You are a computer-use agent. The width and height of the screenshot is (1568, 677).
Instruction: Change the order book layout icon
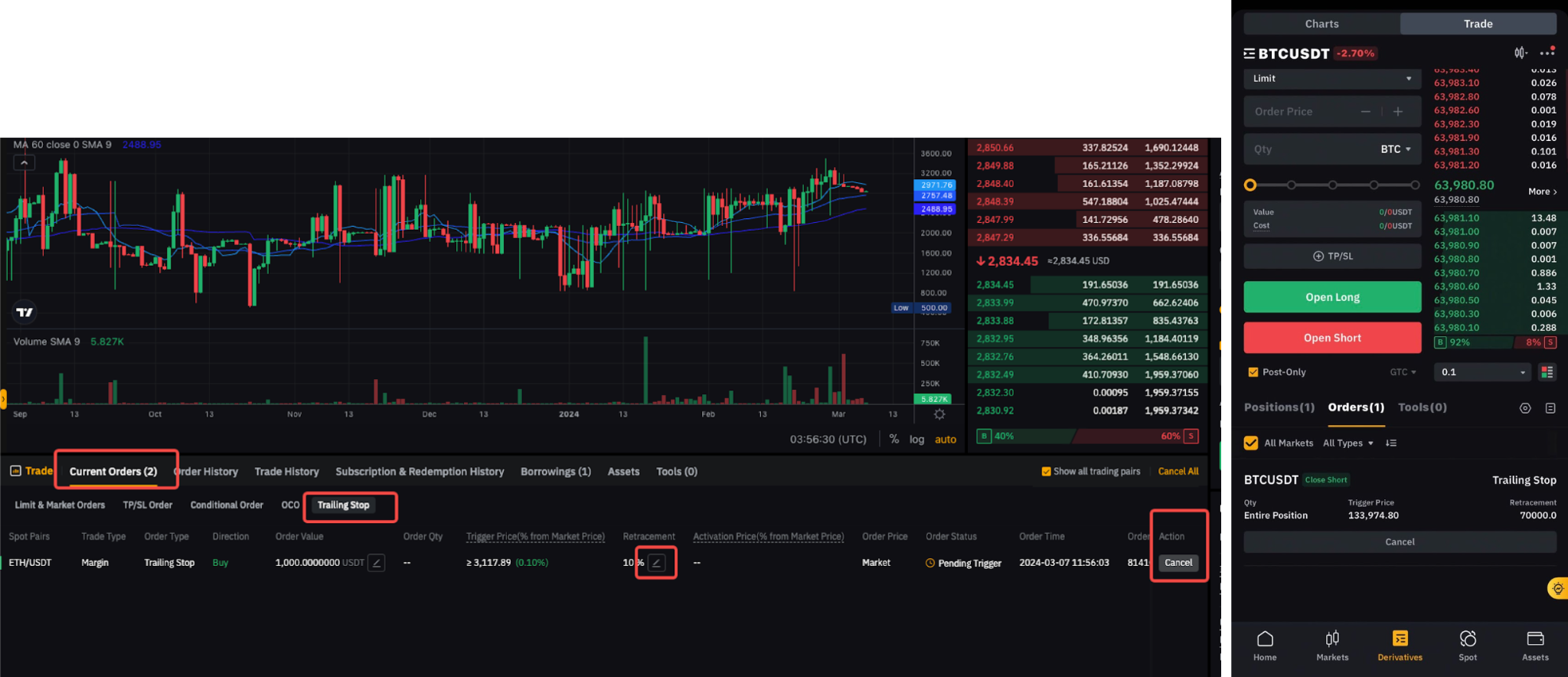point(1547,372)
